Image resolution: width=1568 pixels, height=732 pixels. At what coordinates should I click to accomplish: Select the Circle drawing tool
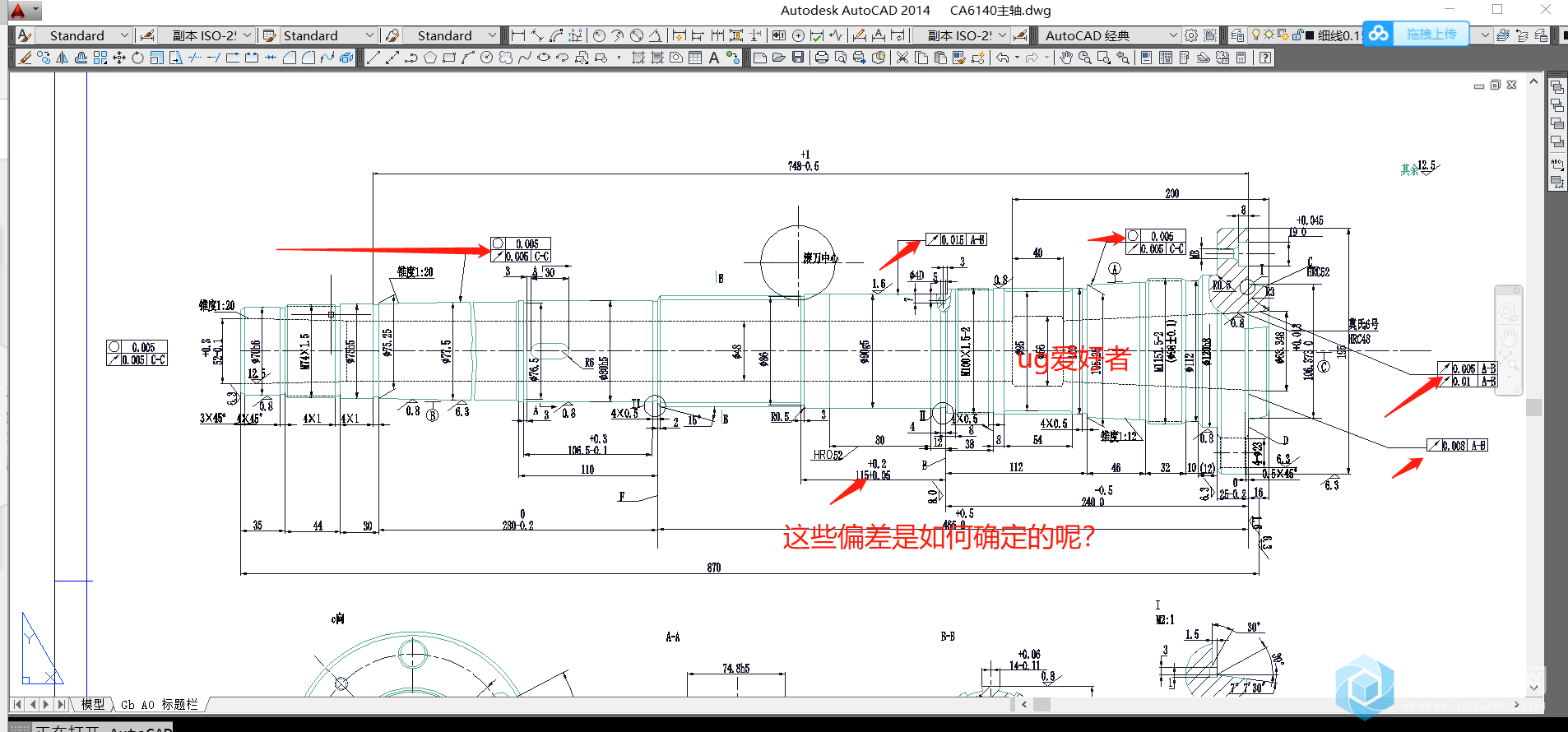tap(487, 58)
